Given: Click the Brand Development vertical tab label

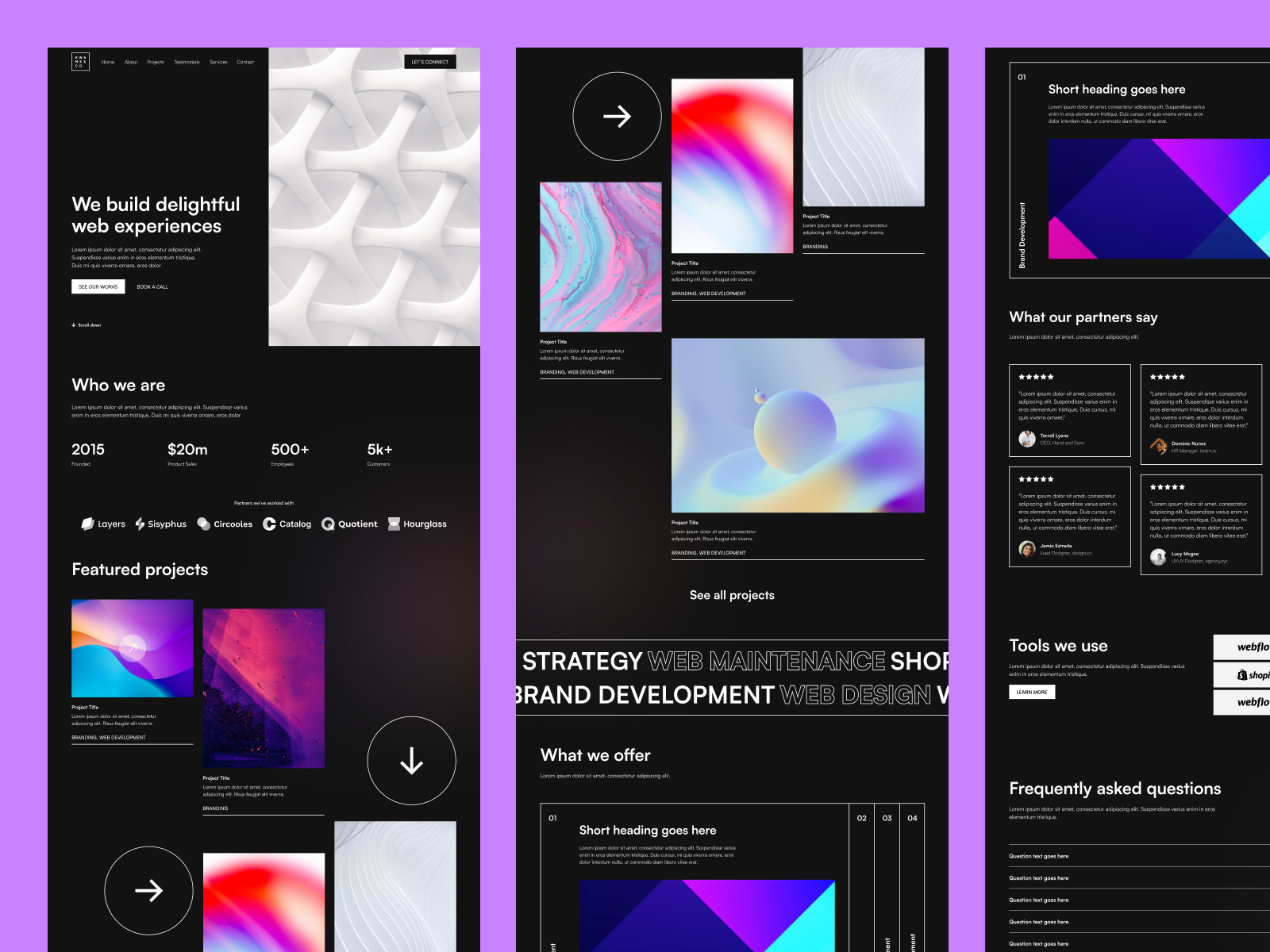Looking at the screenshot, I should pyautogui.click(x=1022, y=235).
